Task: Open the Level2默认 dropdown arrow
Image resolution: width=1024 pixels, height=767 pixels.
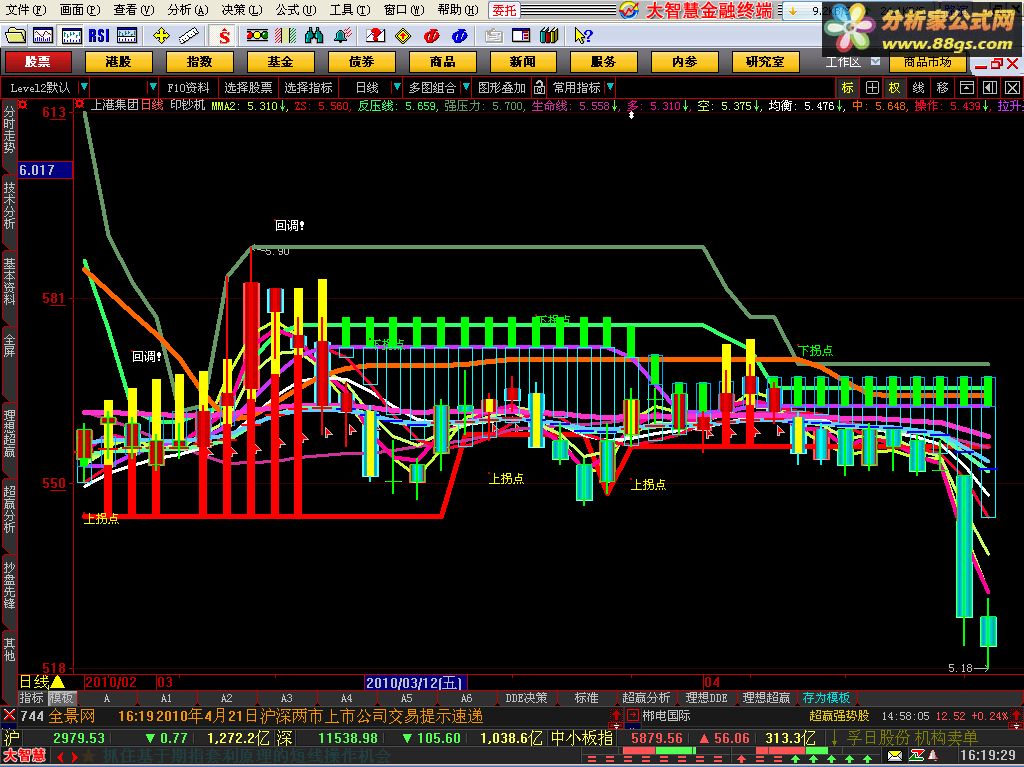Action: [84, 87]
